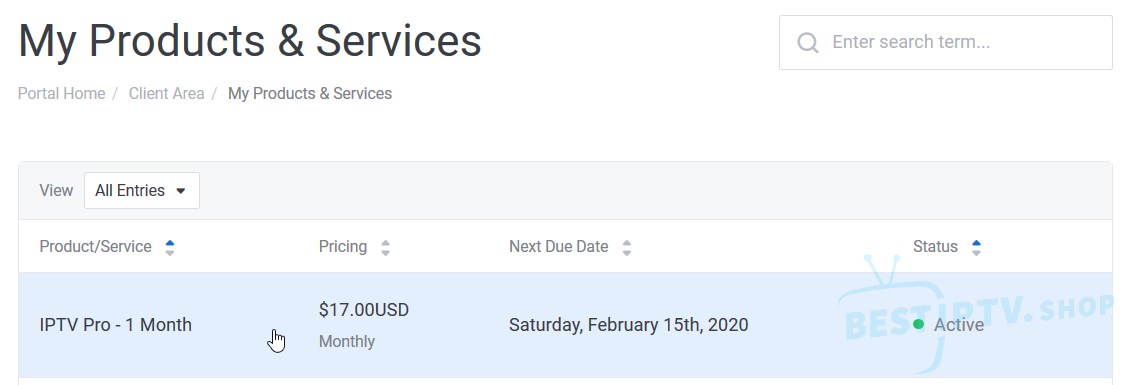Image resolution: width=1126 pixels, height=385 pixels.
Task: Open the All Entries view dropdown
Action: point(141,190)
